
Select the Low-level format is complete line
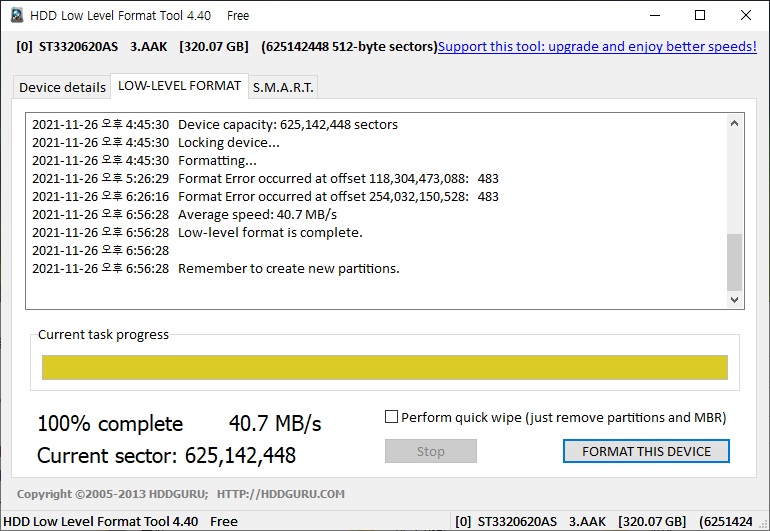[197, 233]
